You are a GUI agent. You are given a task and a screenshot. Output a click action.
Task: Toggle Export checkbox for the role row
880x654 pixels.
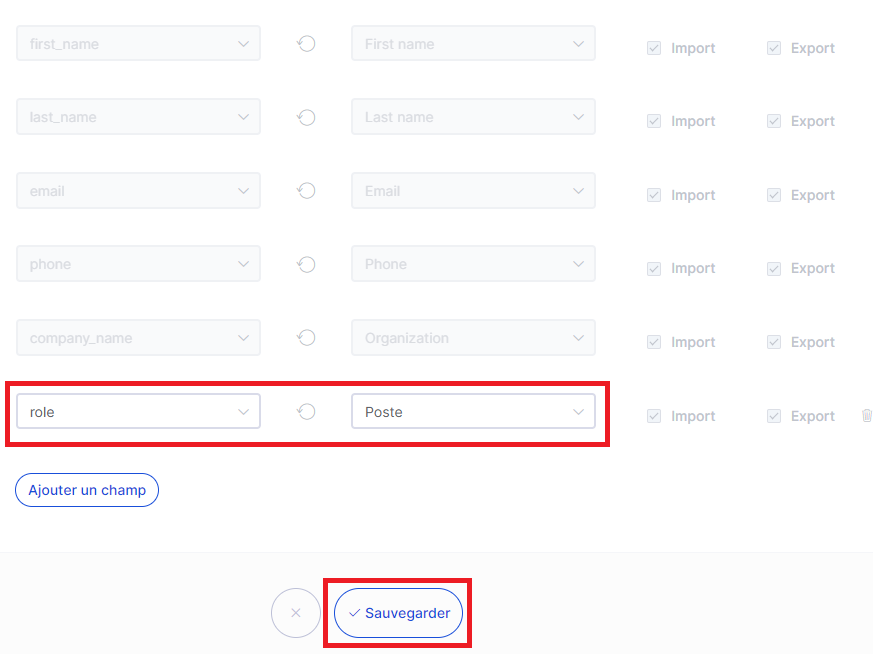774,416
